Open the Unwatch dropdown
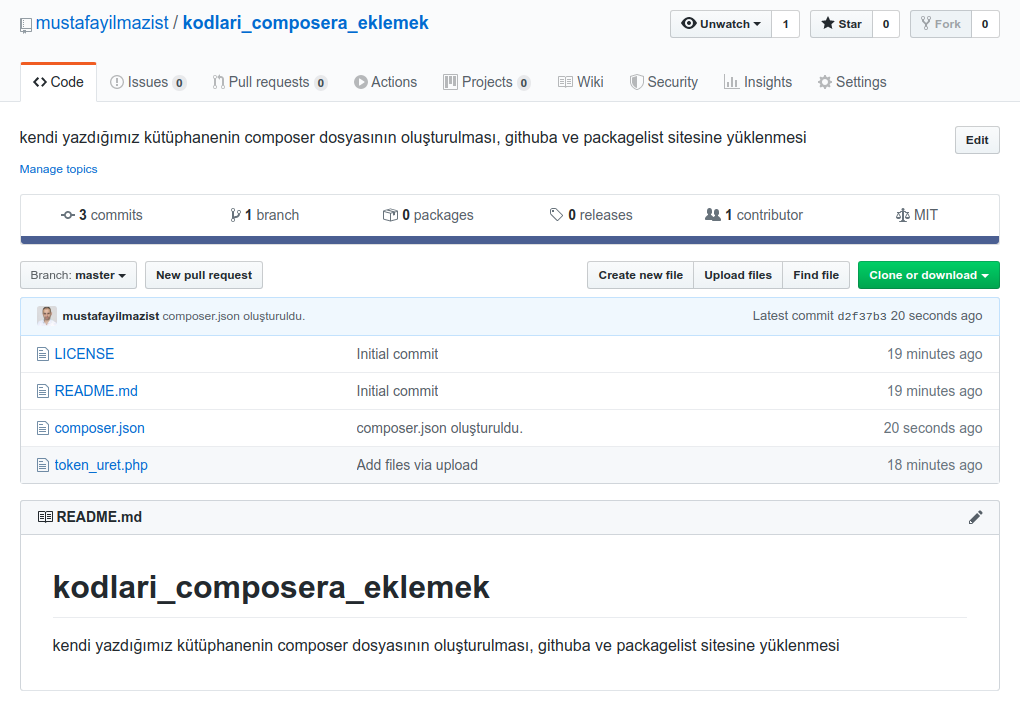This screenshot has width=1020, height=727. point(721,24)
